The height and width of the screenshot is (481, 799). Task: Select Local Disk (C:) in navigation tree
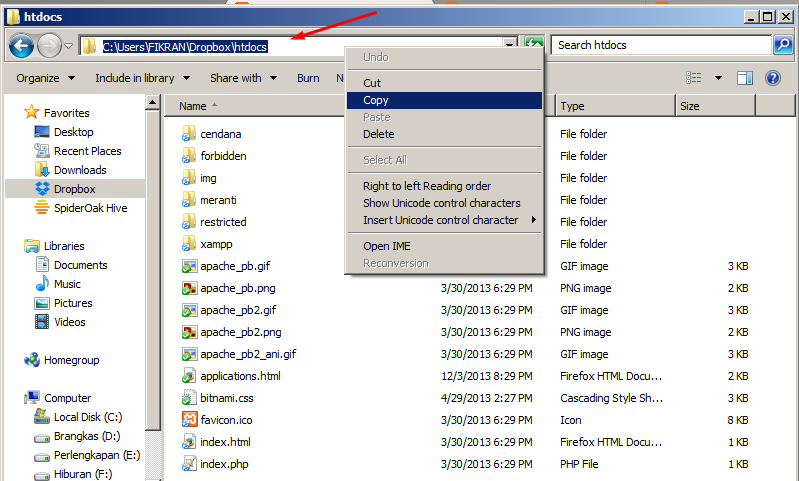click(x=87, y=417)
